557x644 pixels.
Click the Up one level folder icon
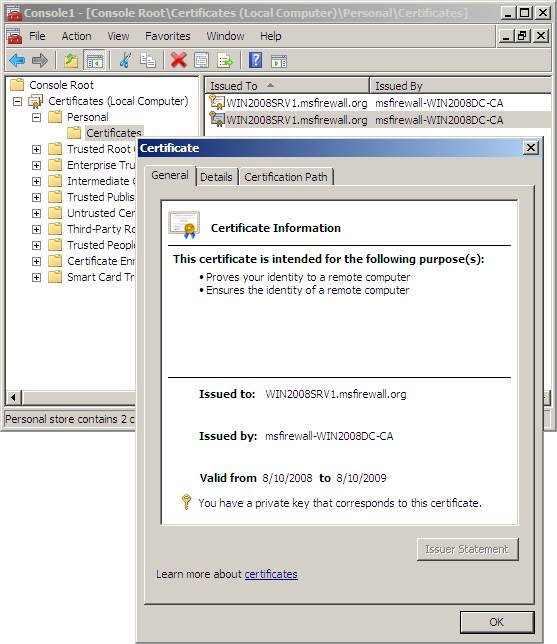pyautogui.click(x=71, y=61)
